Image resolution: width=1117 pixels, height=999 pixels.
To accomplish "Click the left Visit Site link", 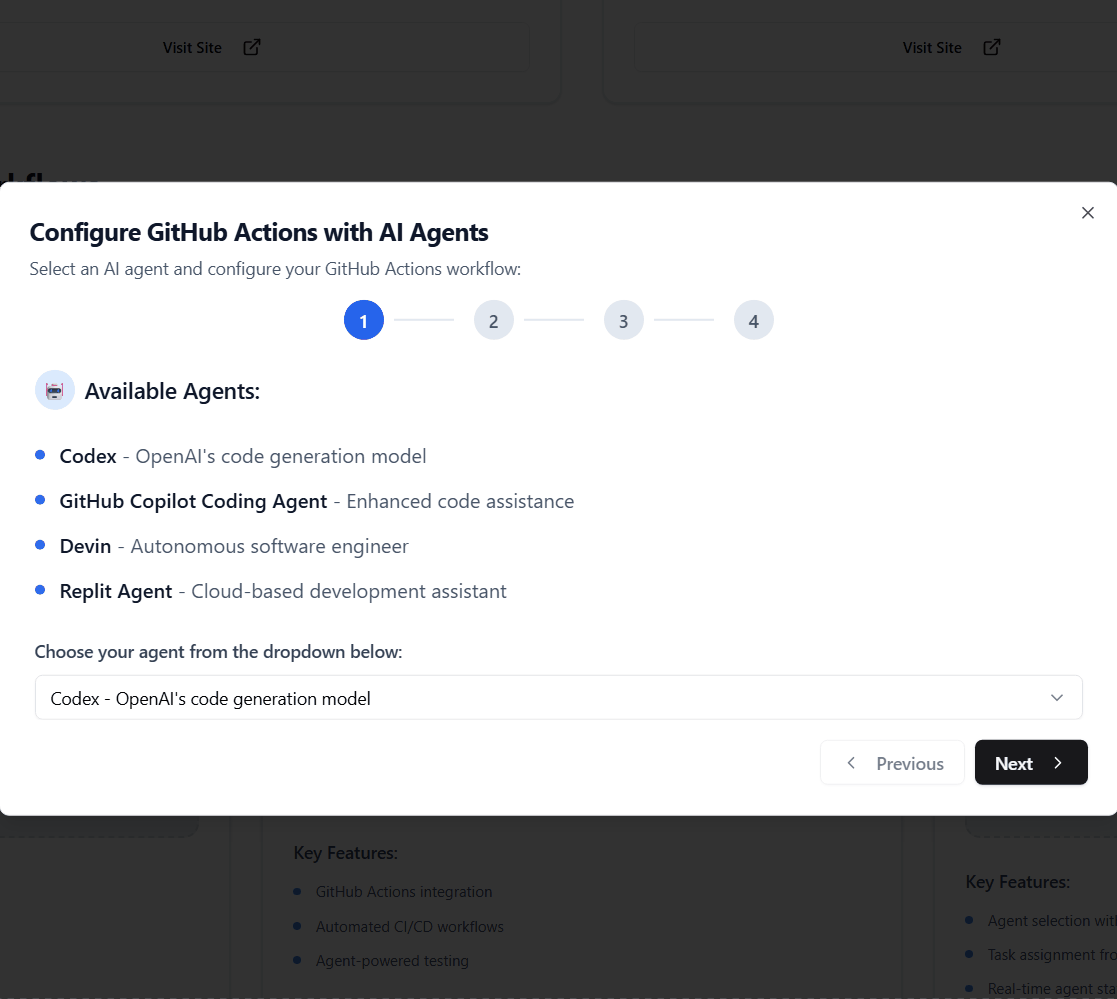I will [192, 46].
